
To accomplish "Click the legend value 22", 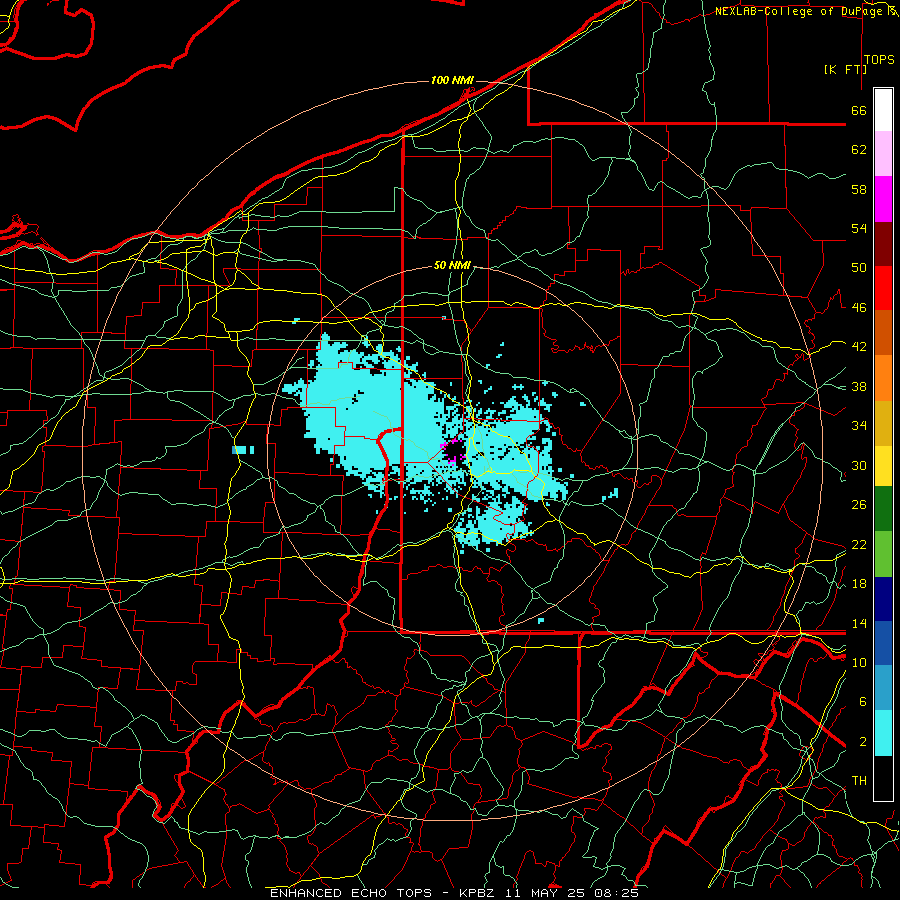I will click(x=859, y=544).
